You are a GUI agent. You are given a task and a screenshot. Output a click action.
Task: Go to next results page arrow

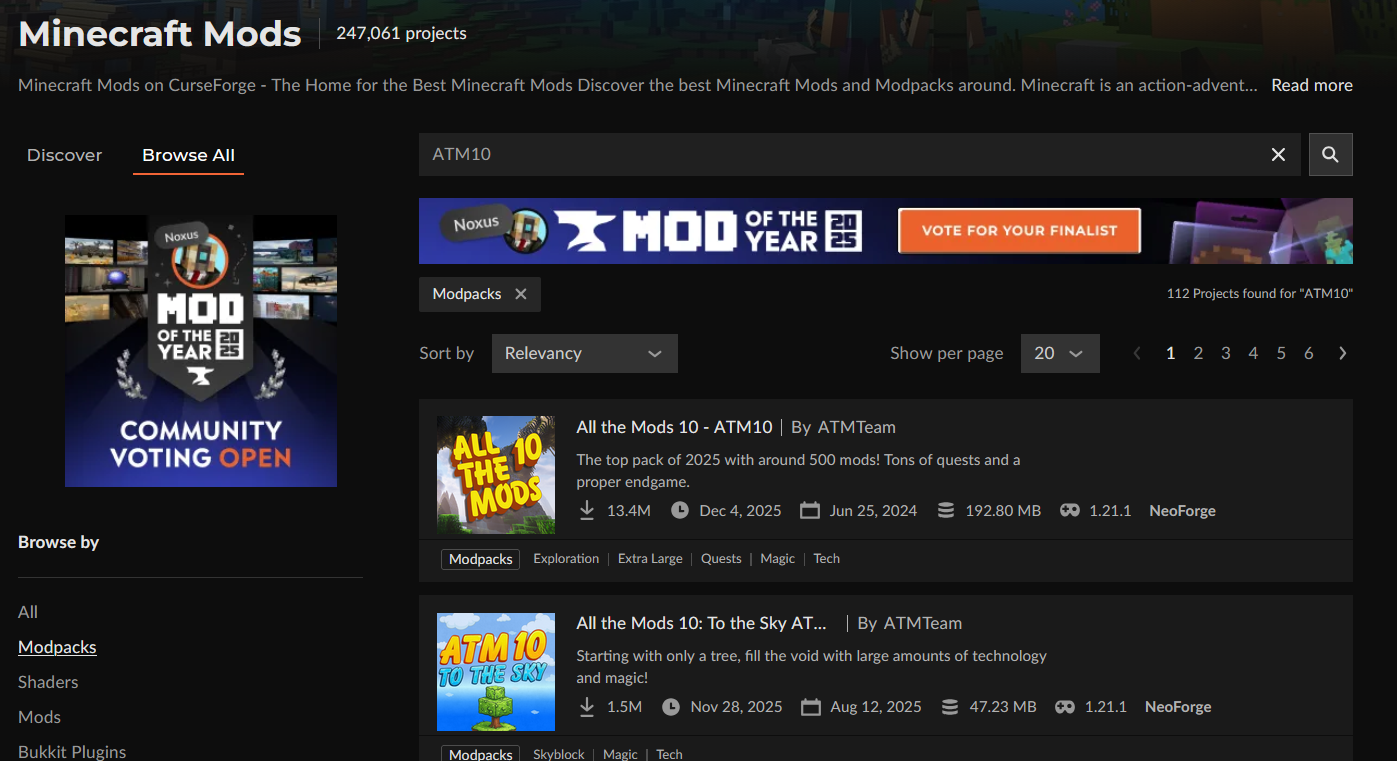(x=1342, y=353)
